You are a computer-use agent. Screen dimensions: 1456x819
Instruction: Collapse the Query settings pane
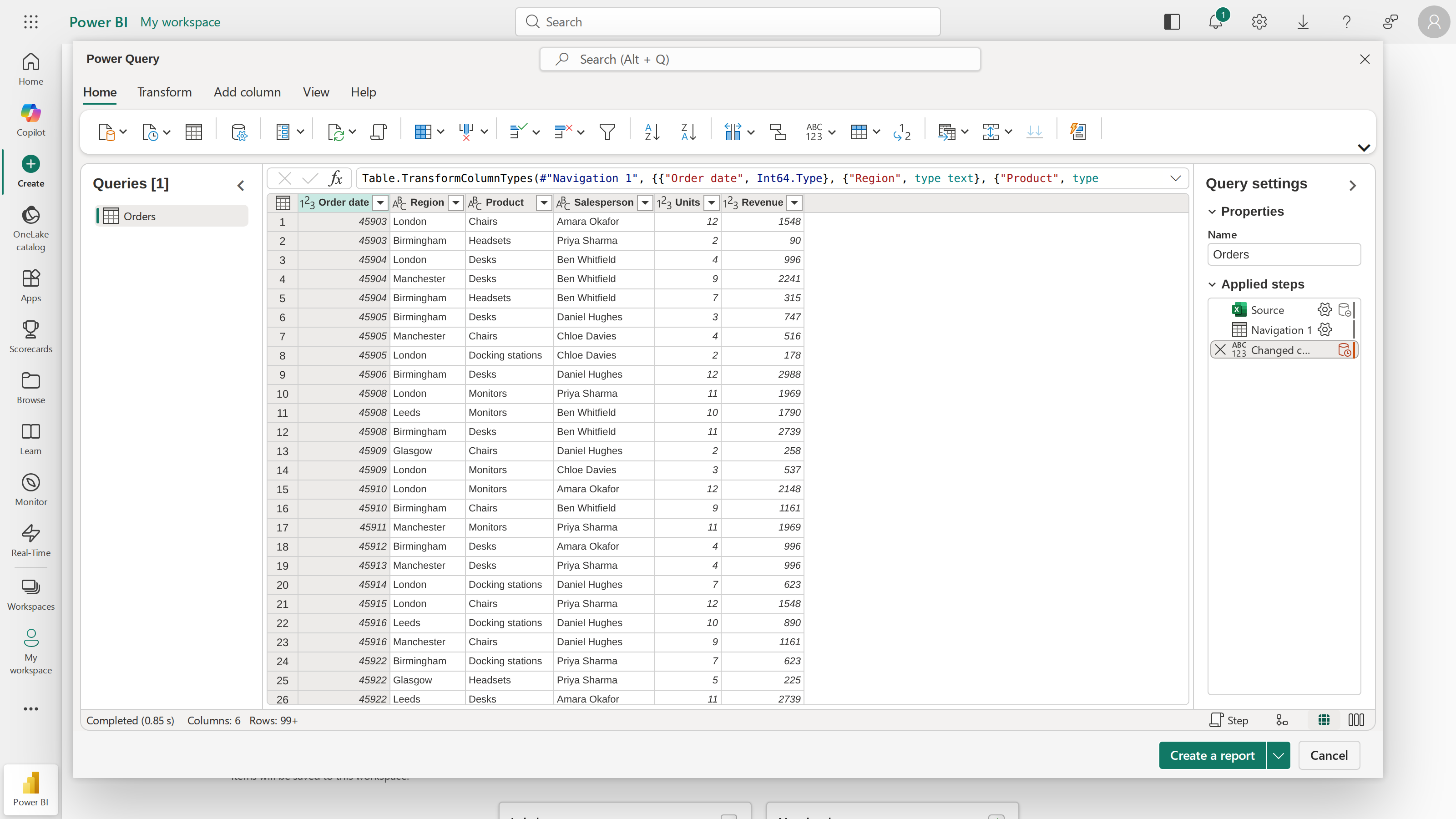[1353, 185]
